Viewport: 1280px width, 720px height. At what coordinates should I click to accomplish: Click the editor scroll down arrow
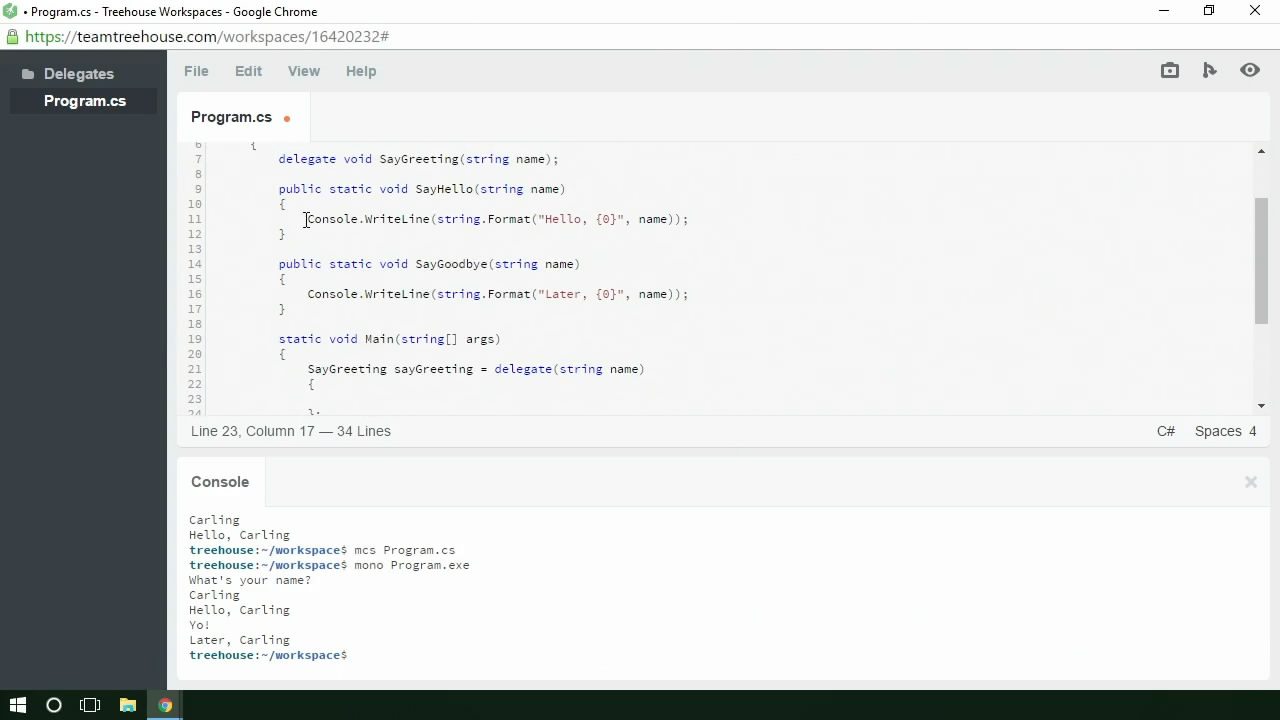1261,406
